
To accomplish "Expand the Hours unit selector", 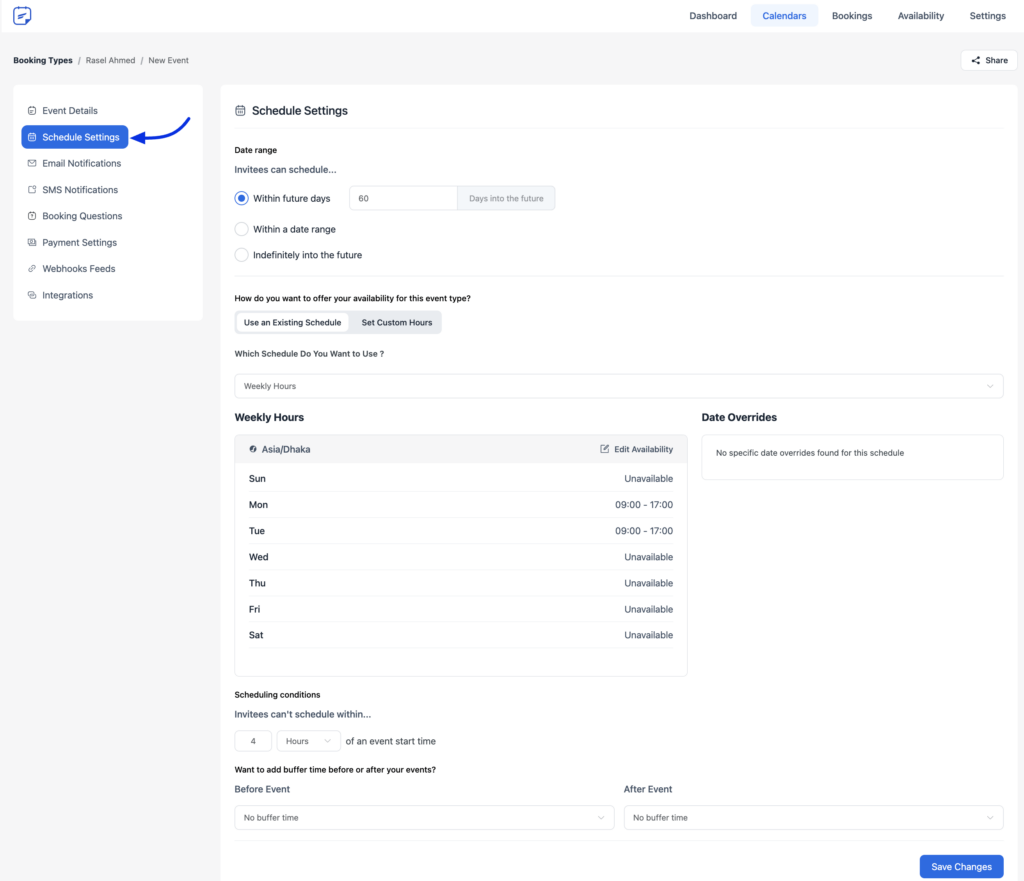I will [307, 741].
